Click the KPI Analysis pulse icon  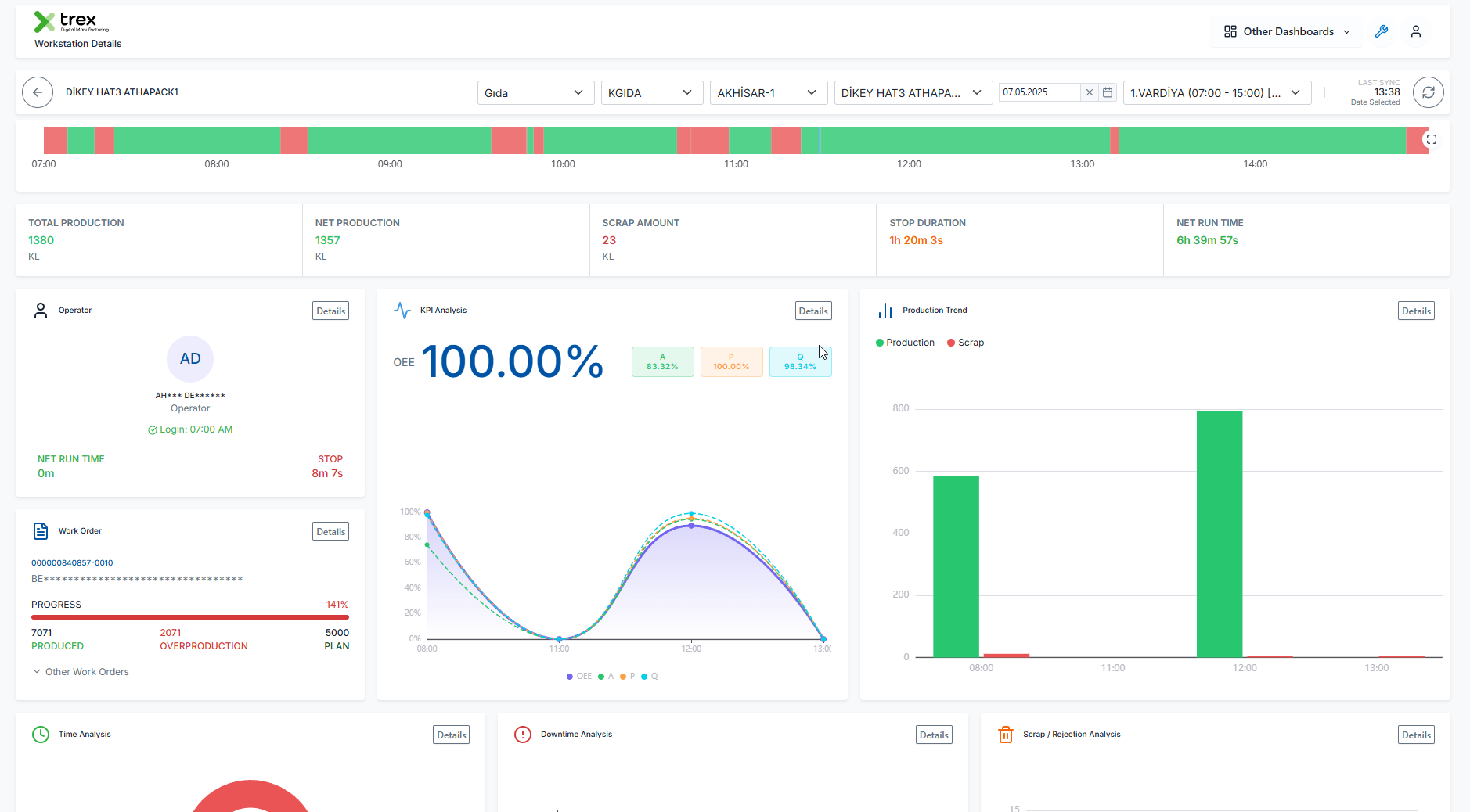click(402, 311)
